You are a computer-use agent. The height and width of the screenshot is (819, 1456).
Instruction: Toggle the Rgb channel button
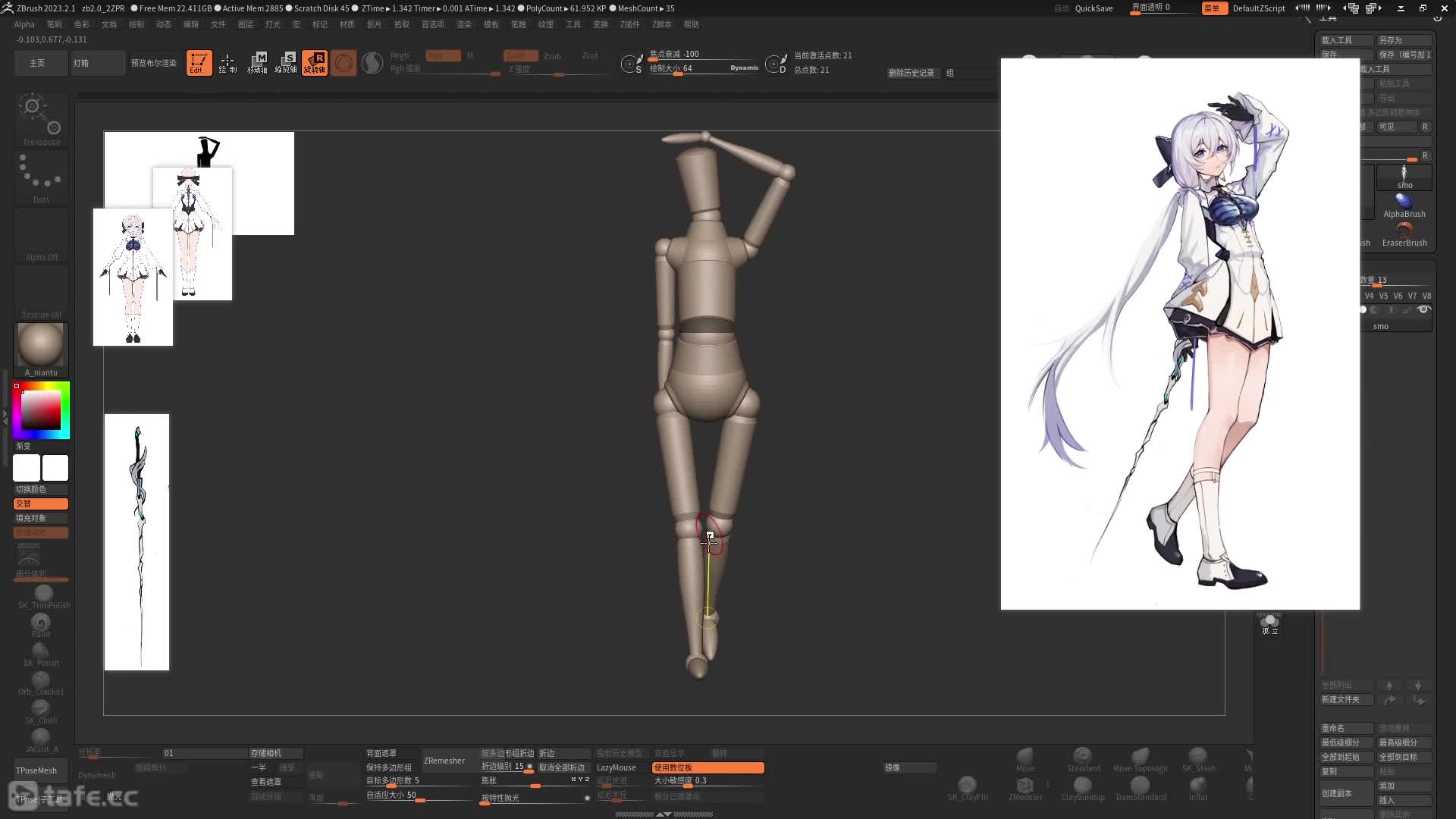click(443, 55)
